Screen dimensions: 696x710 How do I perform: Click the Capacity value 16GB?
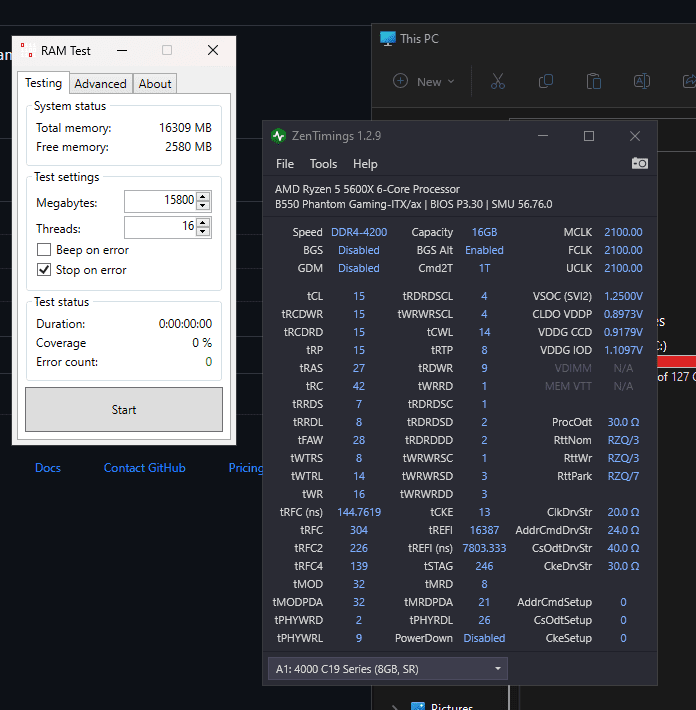click(x=484, y=232)
